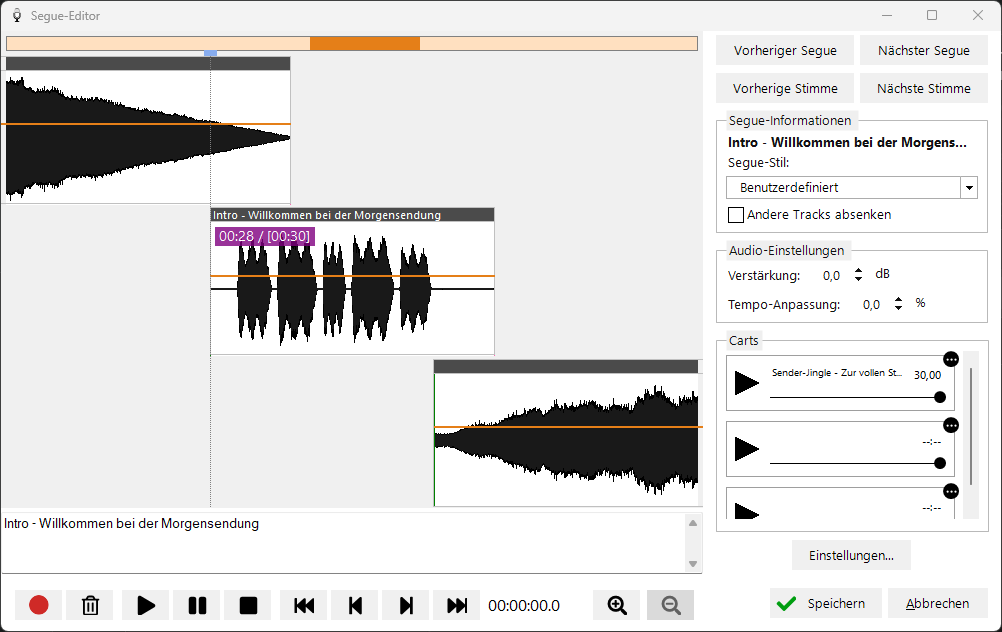Stop the playback

coord(248,605)
